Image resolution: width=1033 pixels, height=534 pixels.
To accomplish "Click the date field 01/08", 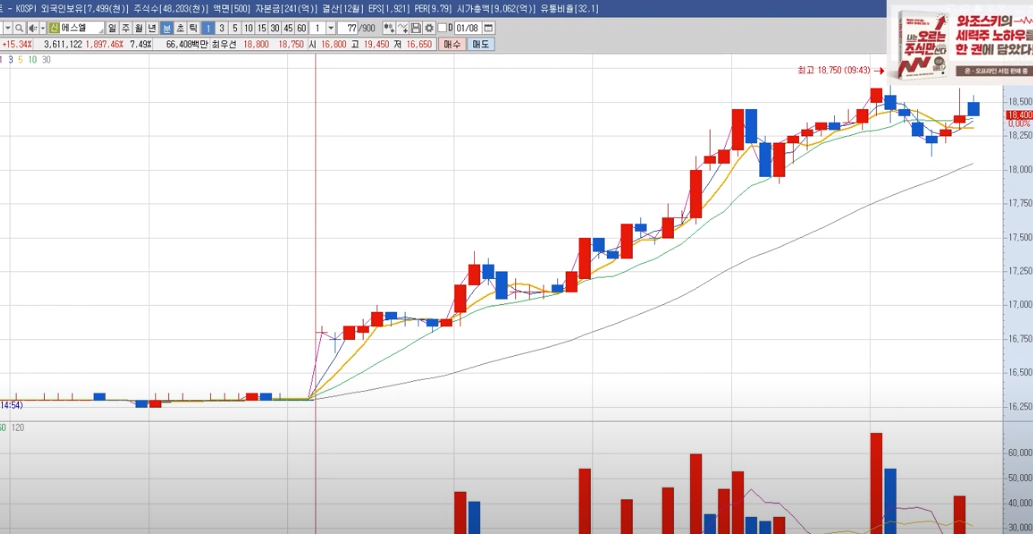I will (468, 28).
